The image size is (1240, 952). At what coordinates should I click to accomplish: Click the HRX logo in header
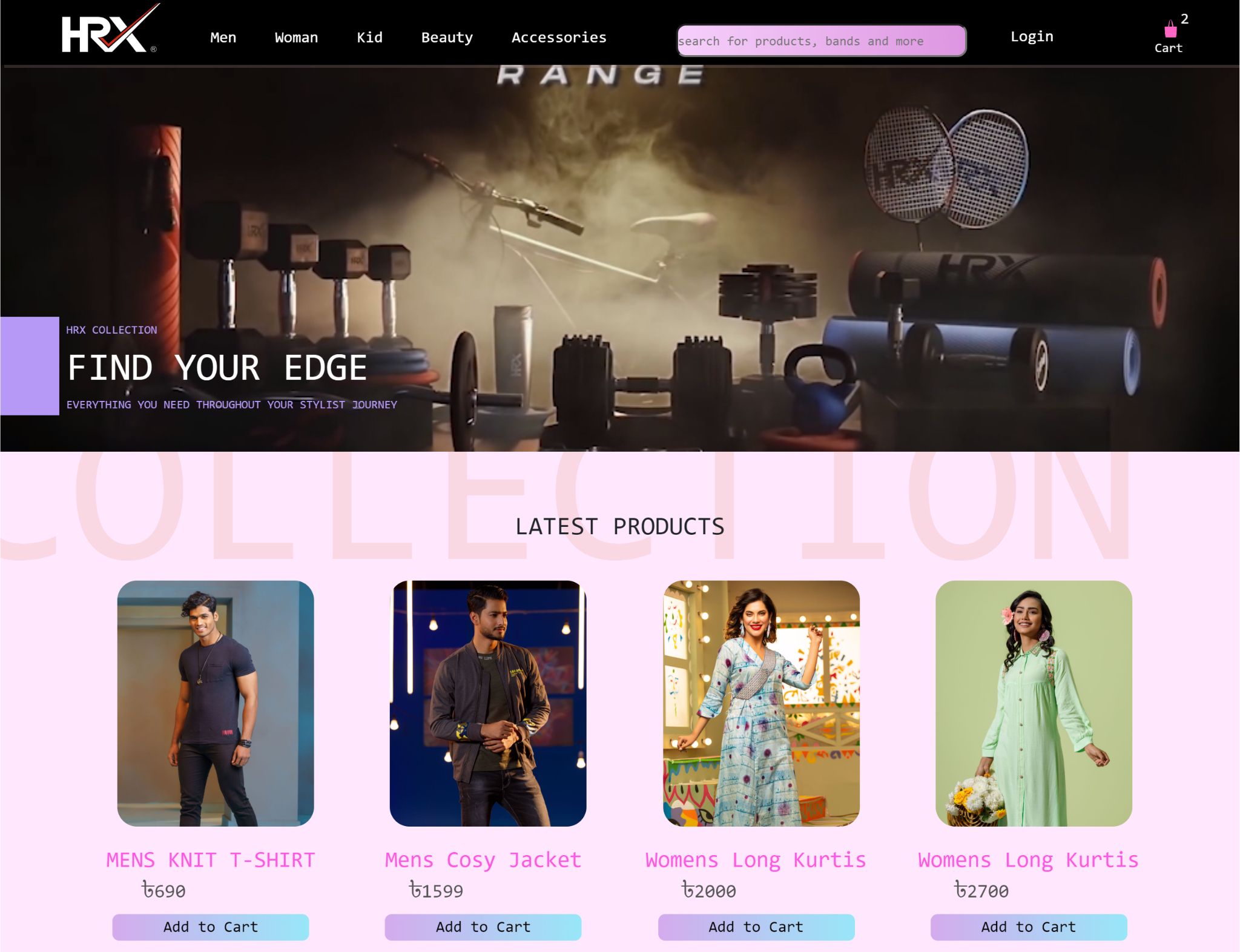[x=110, y=29]
